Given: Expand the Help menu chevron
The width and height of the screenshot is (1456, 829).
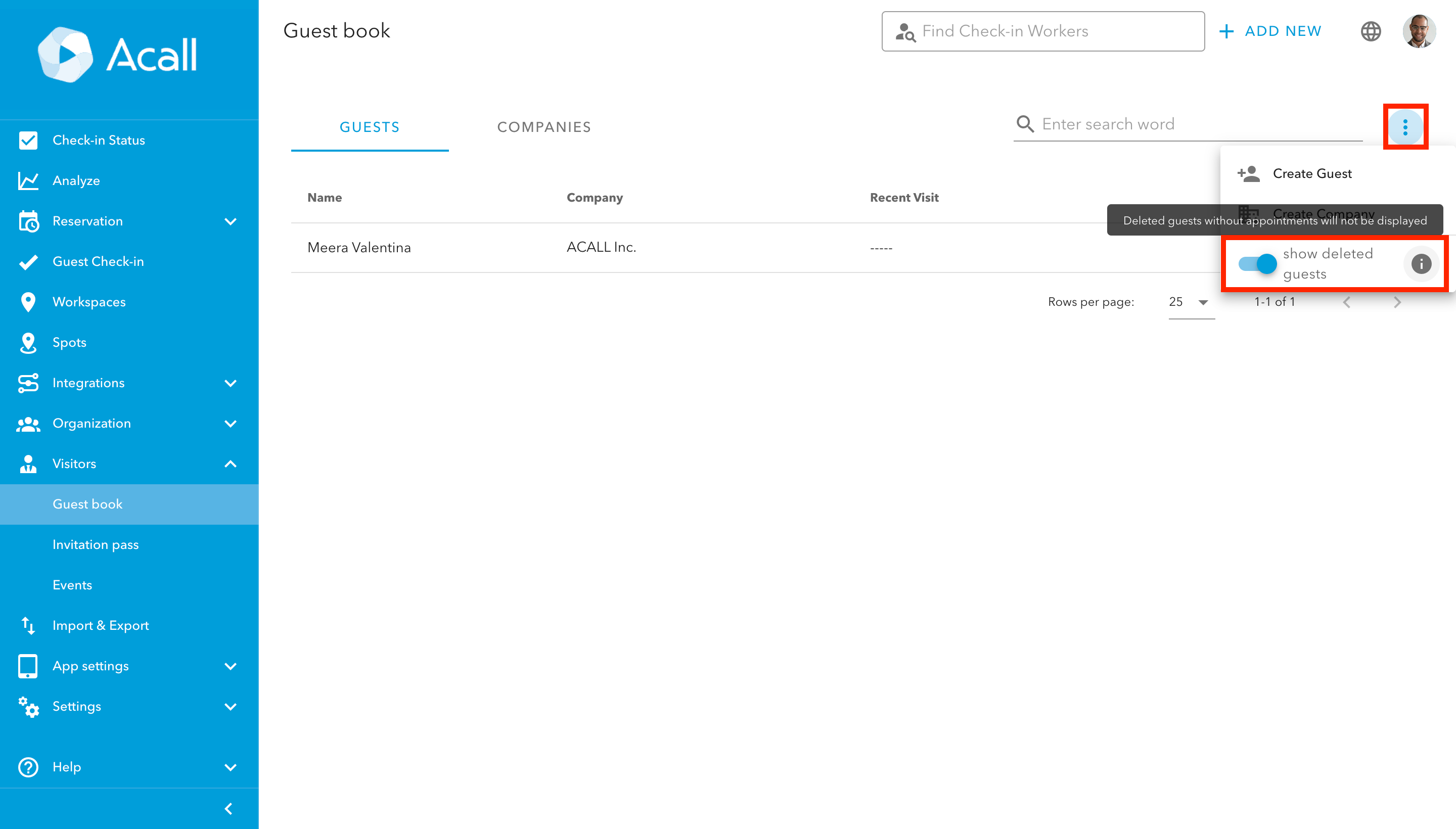Looking at the screenshot, I should click(x=230, y=767).
